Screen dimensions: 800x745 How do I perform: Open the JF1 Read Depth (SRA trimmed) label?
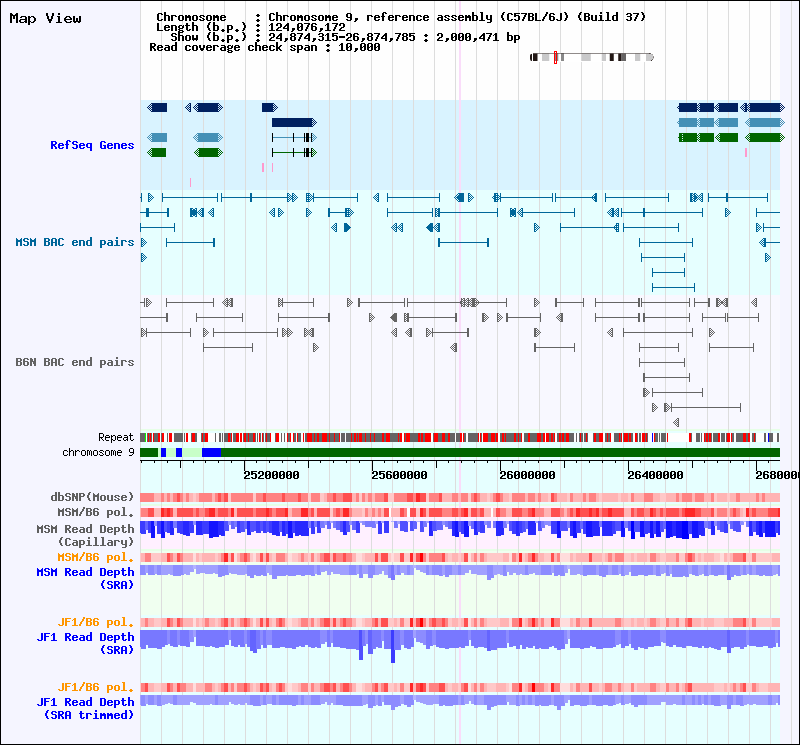pos(85,709)
